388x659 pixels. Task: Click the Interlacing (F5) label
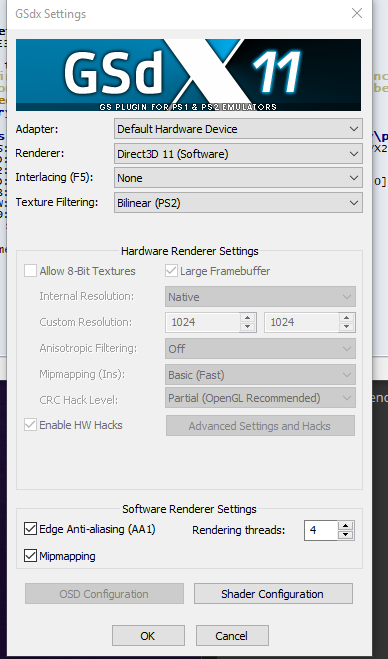54,177
